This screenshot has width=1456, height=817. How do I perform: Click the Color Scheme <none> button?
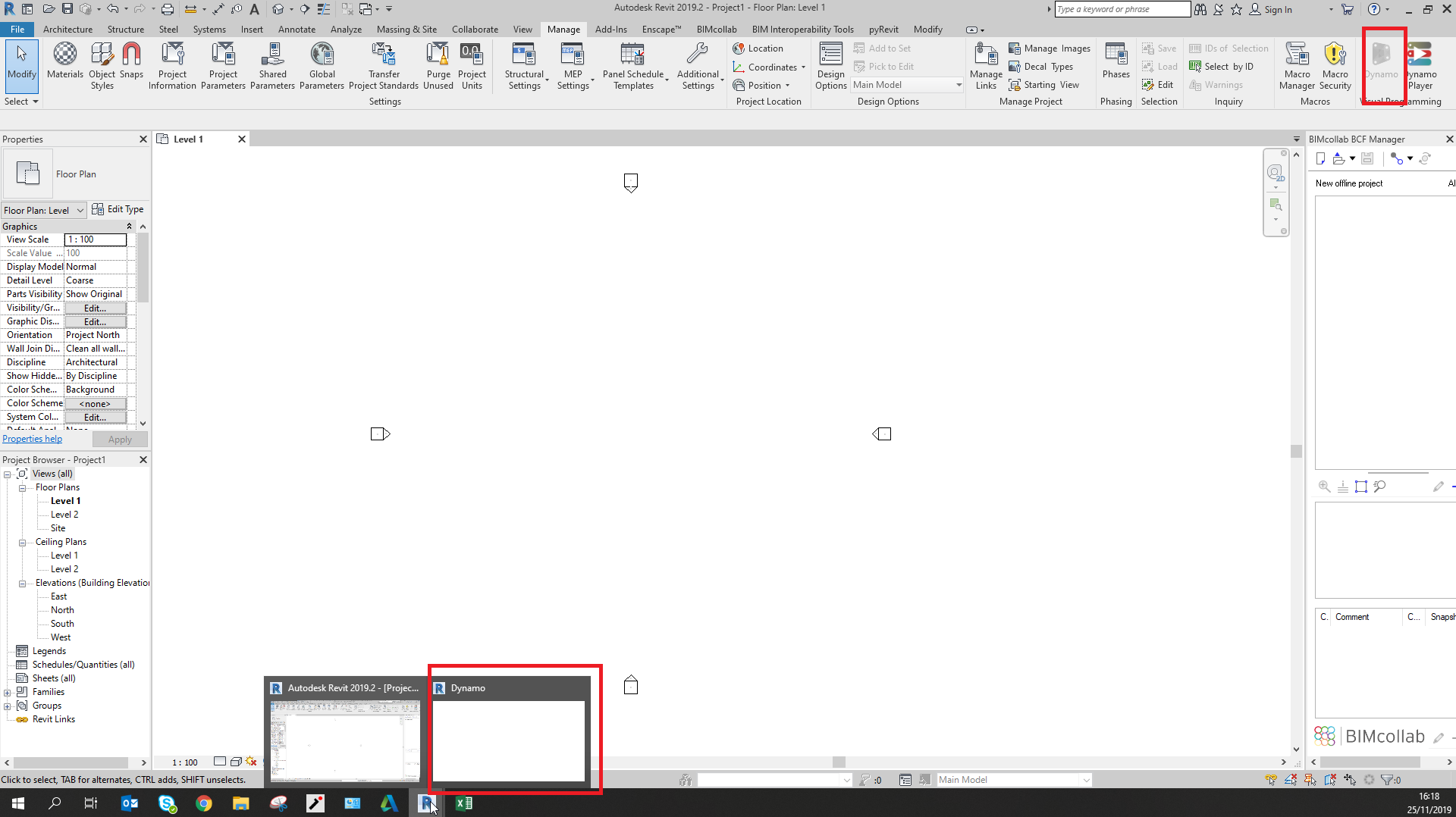pyautogui.click(x=95, y=404)
